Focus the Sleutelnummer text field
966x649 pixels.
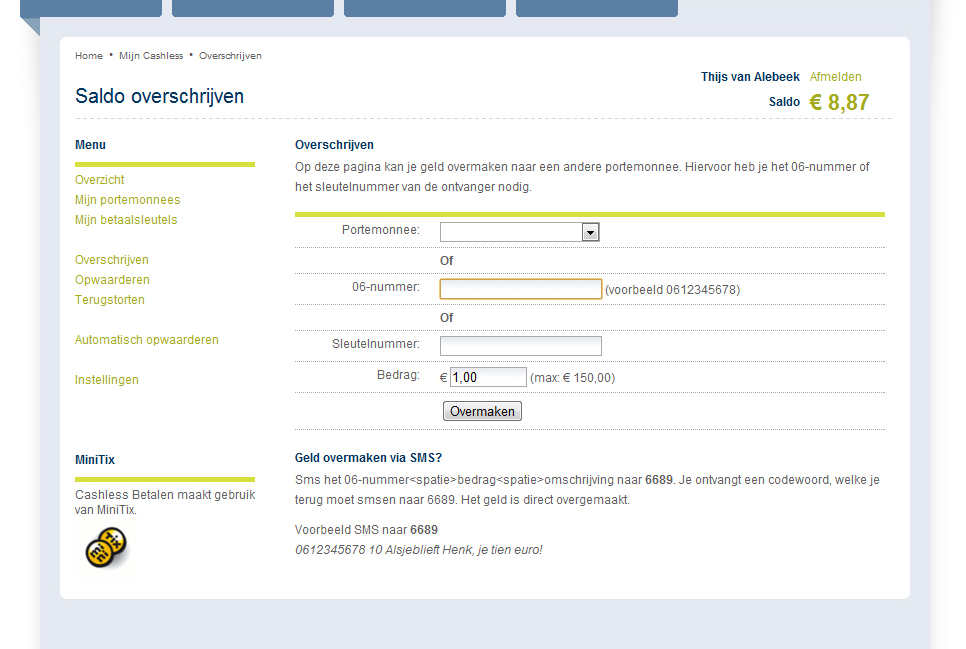[520, 346]
